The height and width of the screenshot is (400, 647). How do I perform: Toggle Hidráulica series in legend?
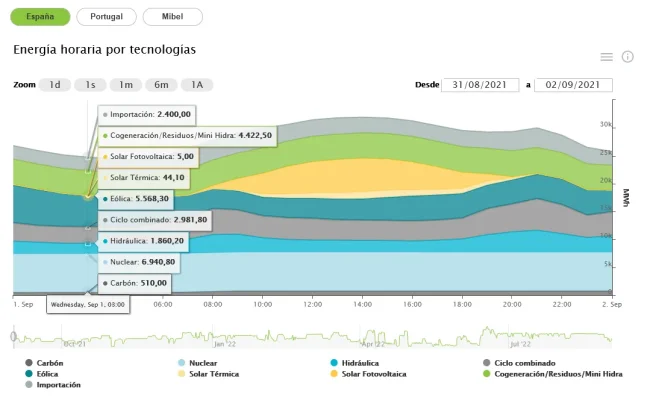click(x=354, y=363)
